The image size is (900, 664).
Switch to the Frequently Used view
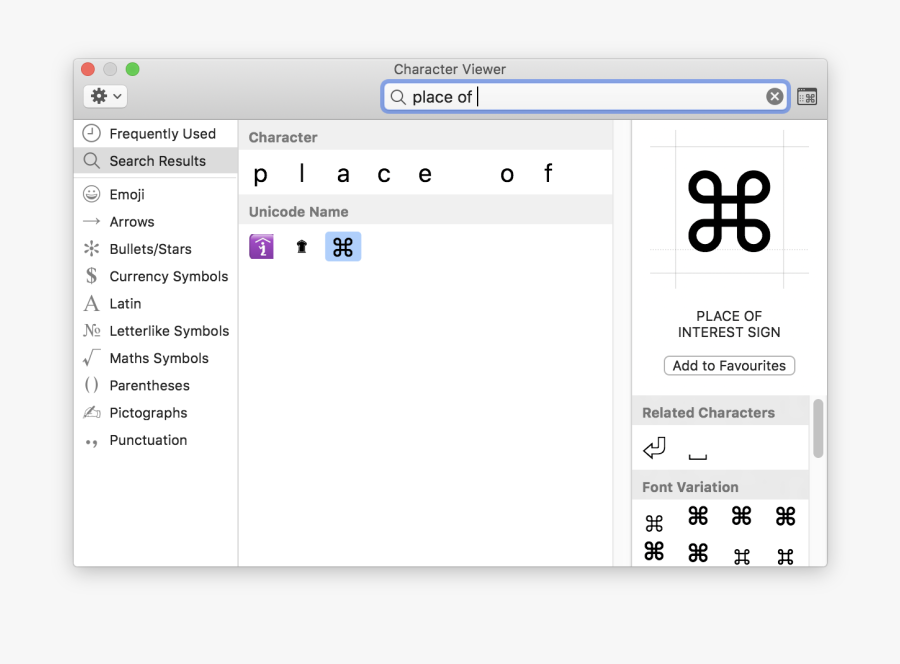pyautogui.click(x=156, y=133)
